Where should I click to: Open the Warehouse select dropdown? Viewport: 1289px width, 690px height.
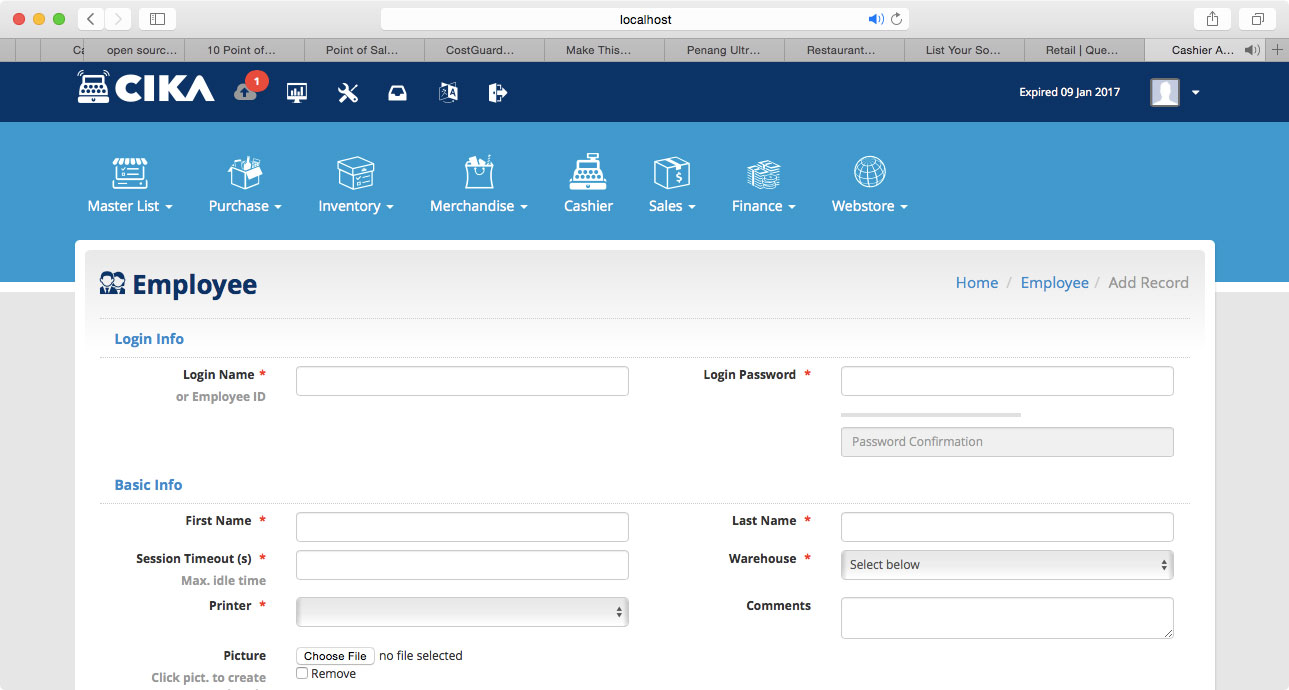[1006, 565]
